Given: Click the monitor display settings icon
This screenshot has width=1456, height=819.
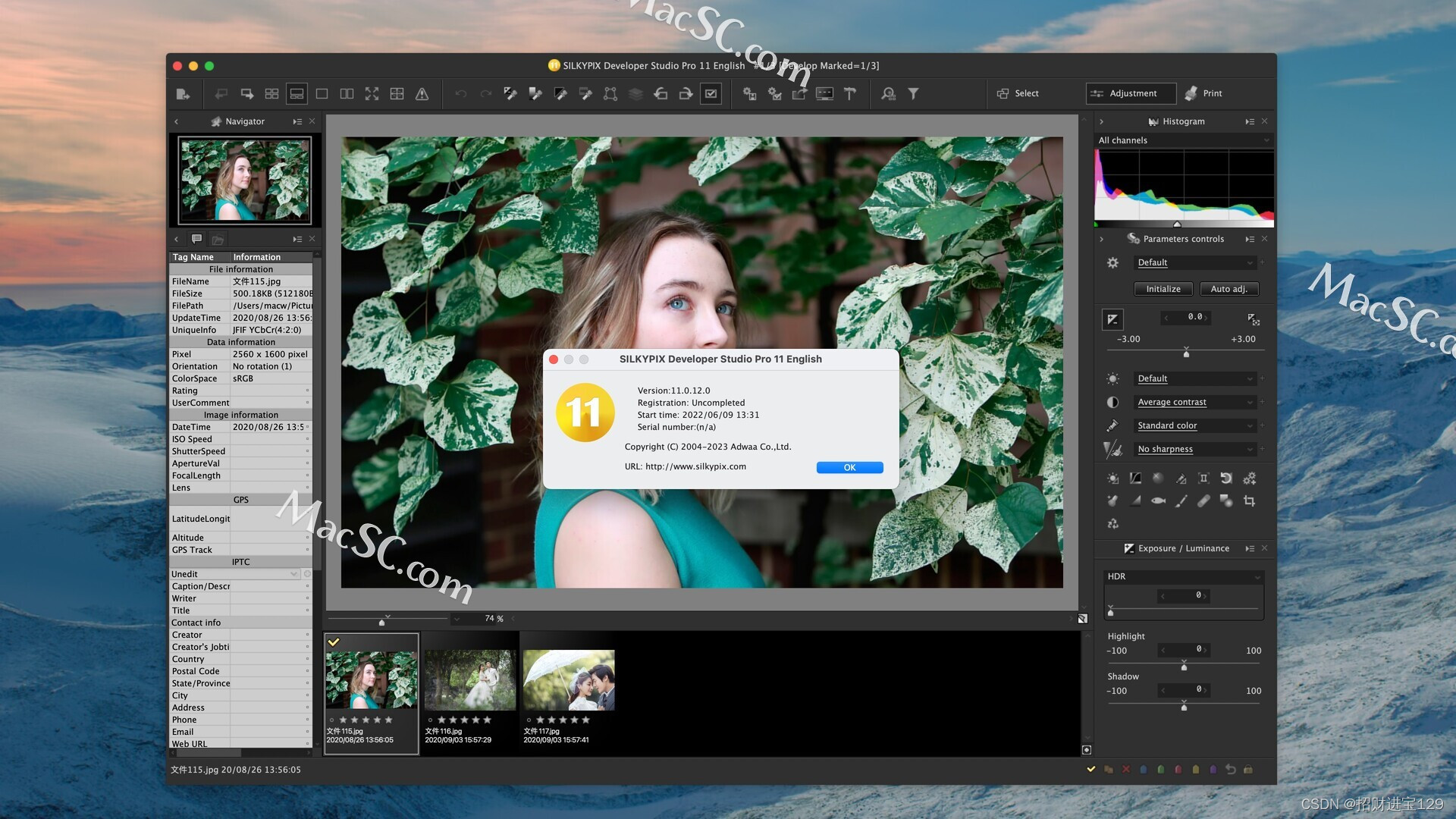Looking at the screenshot, I should 824,94.
